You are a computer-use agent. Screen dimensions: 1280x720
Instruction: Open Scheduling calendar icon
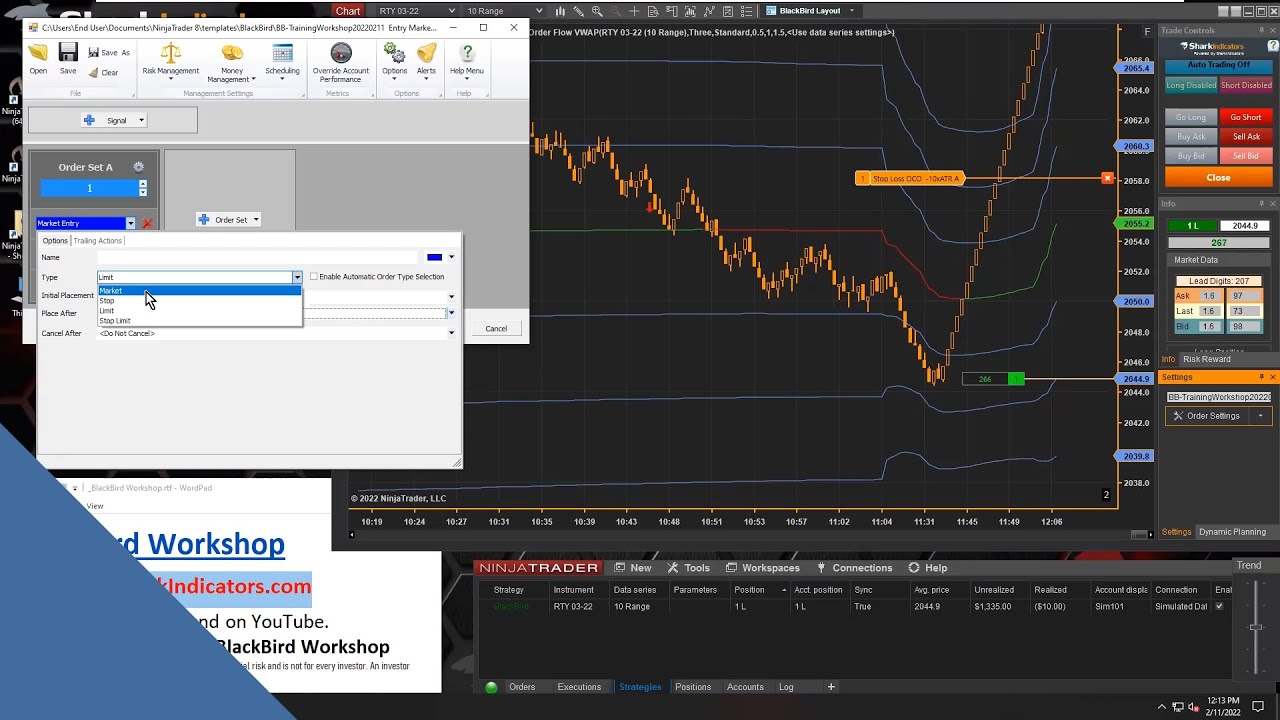283,53
